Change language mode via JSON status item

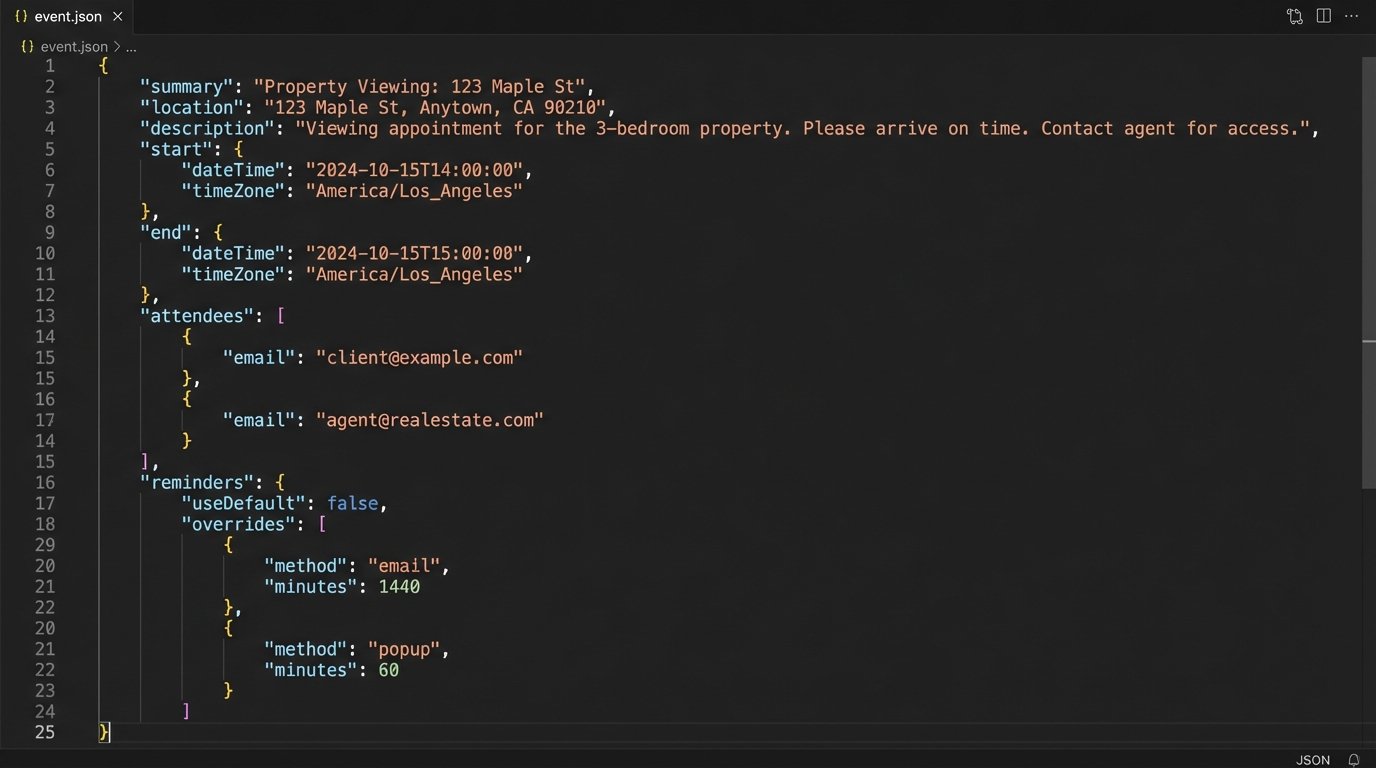coord(1313,760)
